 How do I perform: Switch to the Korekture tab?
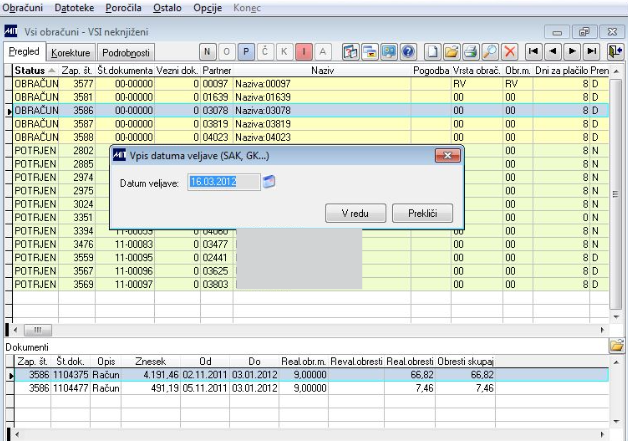click(x=70, y=52)
